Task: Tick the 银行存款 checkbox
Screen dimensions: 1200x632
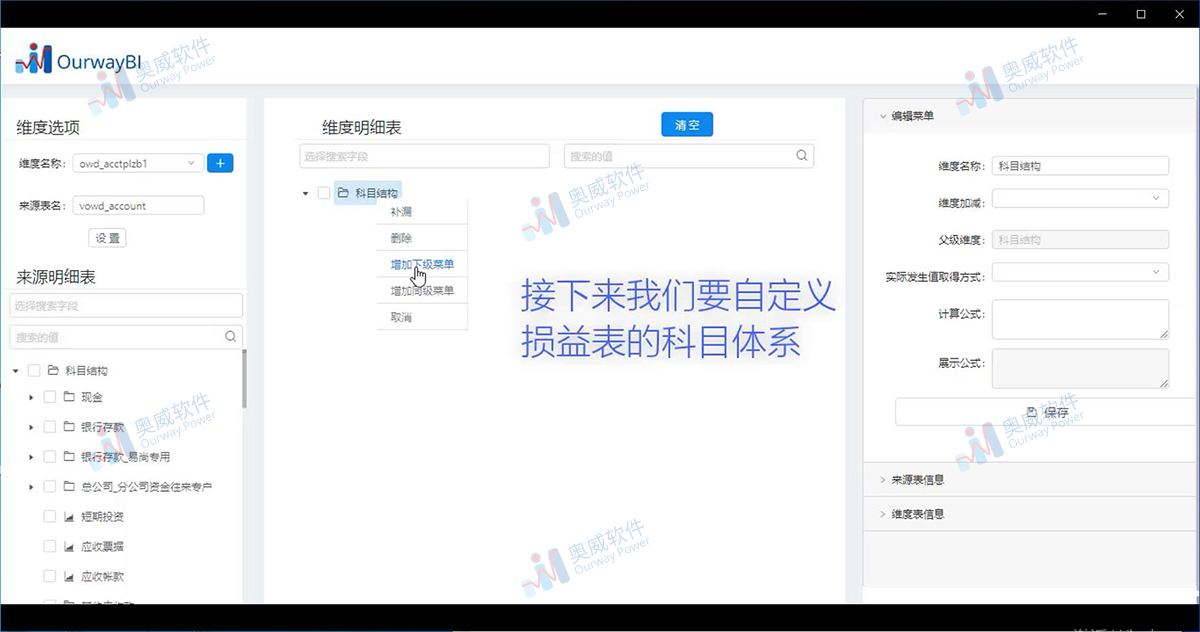Action: click(x=50, y=427)
